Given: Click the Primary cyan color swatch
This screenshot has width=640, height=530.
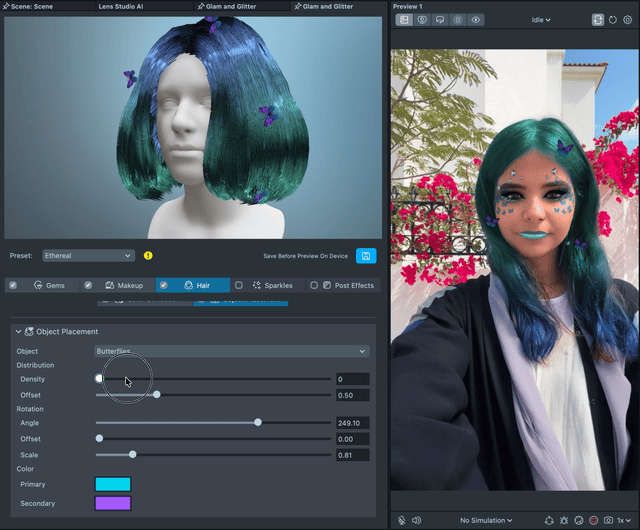Looking at the screenshot, I should (113, 484).
